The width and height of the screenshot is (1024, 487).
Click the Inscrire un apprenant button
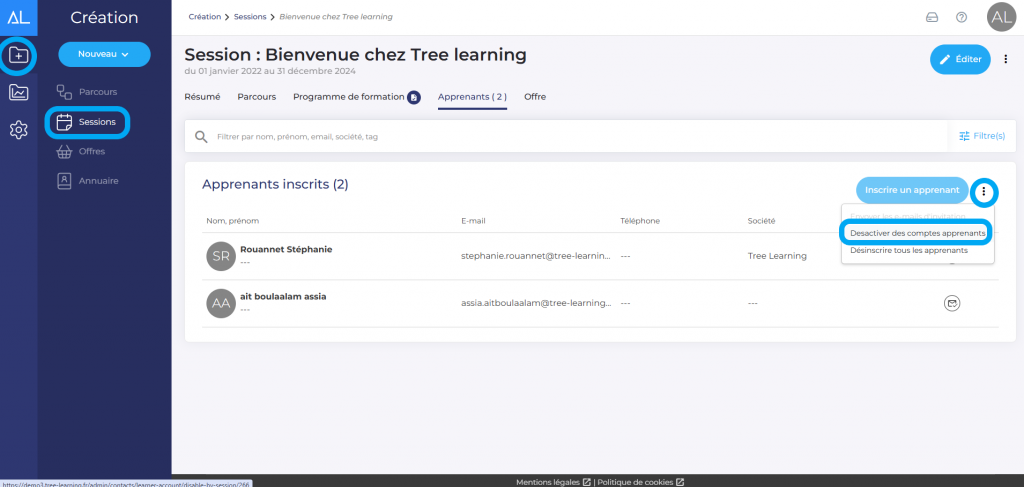[x=912, y=190]
